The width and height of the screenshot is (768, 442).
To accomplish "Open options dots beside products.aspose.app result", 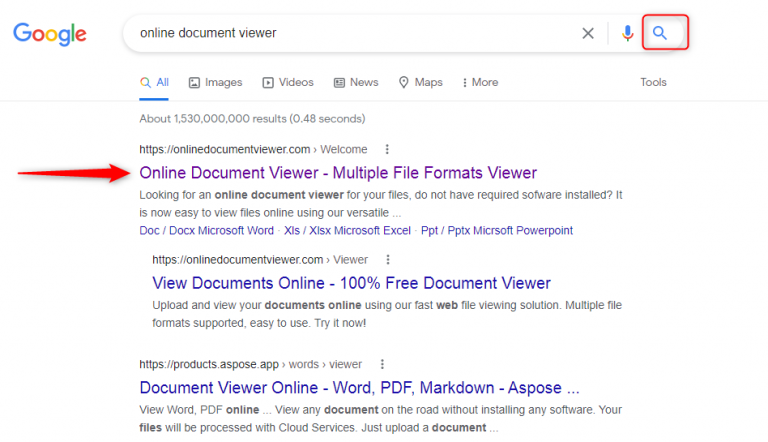I will tap(381, 364).
